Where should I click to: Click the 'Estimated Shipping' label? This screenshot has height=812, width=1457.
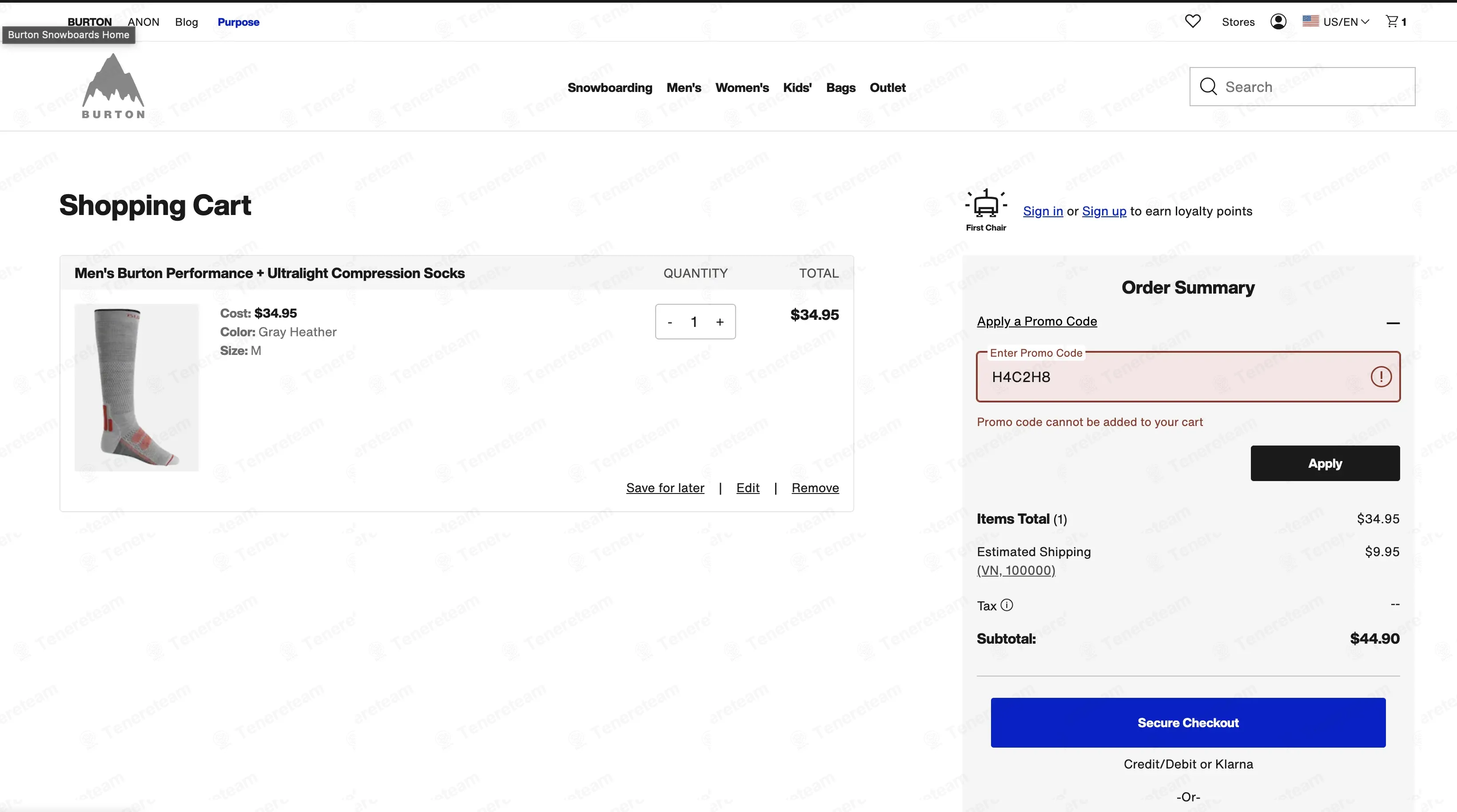tap(1033, 552)
